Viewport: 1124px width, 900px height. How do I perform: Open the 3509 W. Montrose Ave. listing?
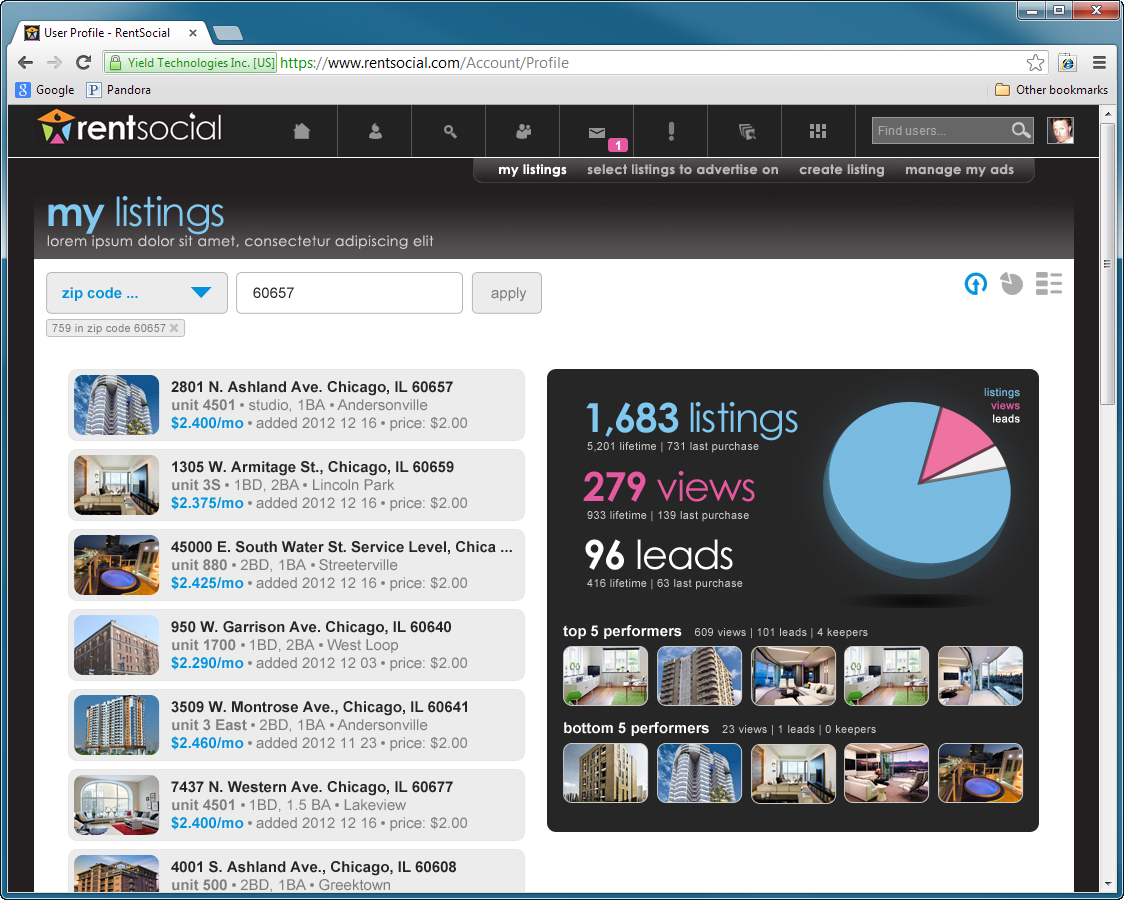(297, 724)
